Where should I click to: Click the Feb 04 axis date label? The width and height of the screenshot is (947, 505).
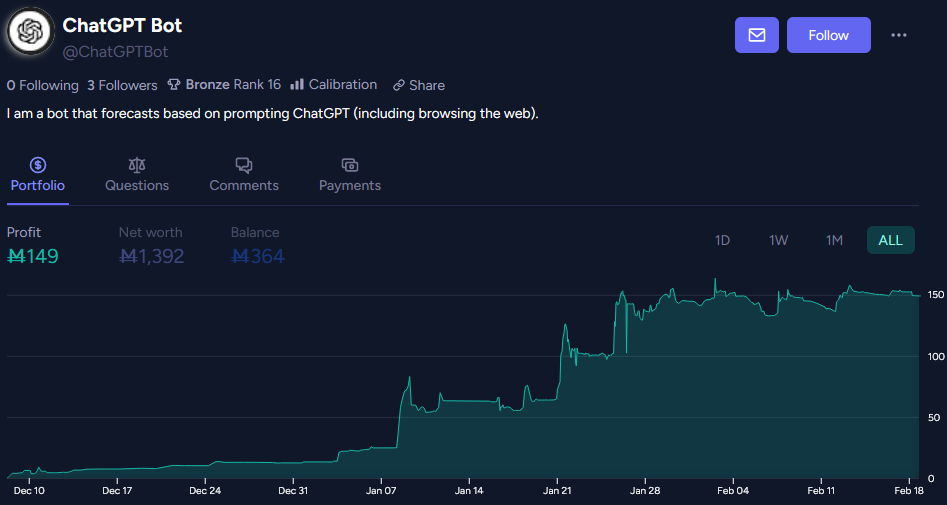[x=733, y=491]
